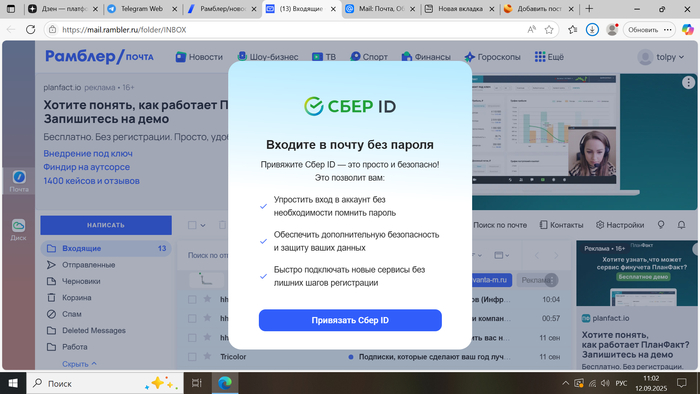Open Шоу-бизнес section link

click(268, 57)
